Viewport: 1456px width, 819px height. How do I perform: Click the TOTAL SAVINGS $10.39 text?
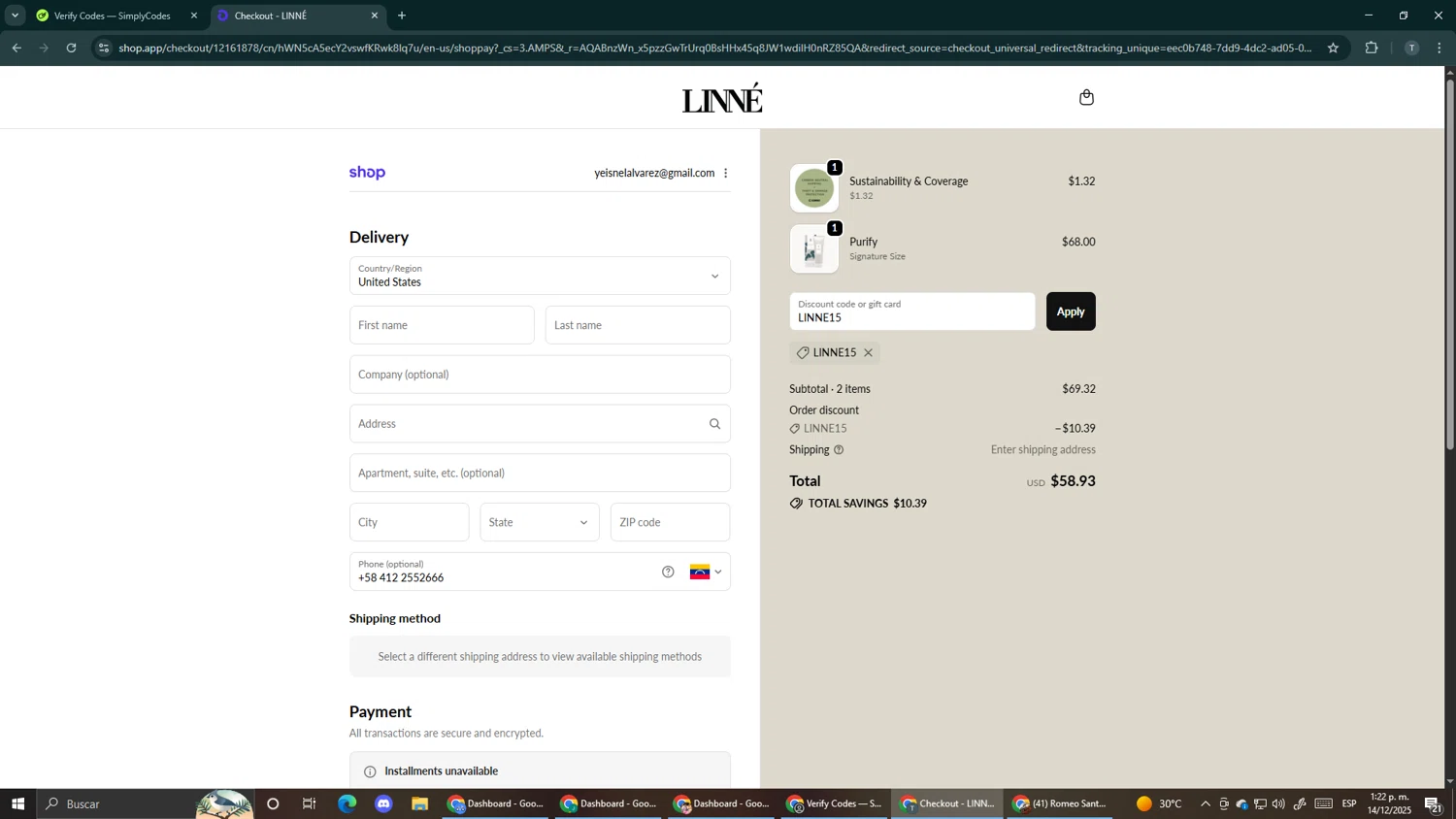coord(867,504)
